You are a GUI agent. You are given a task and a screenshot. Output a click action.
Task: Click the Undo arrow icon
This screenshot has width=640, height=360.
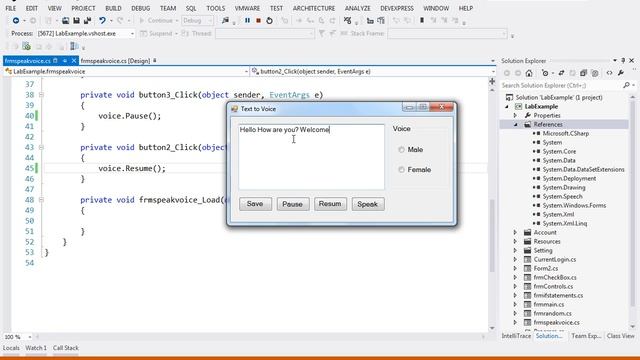coord(102,20)
